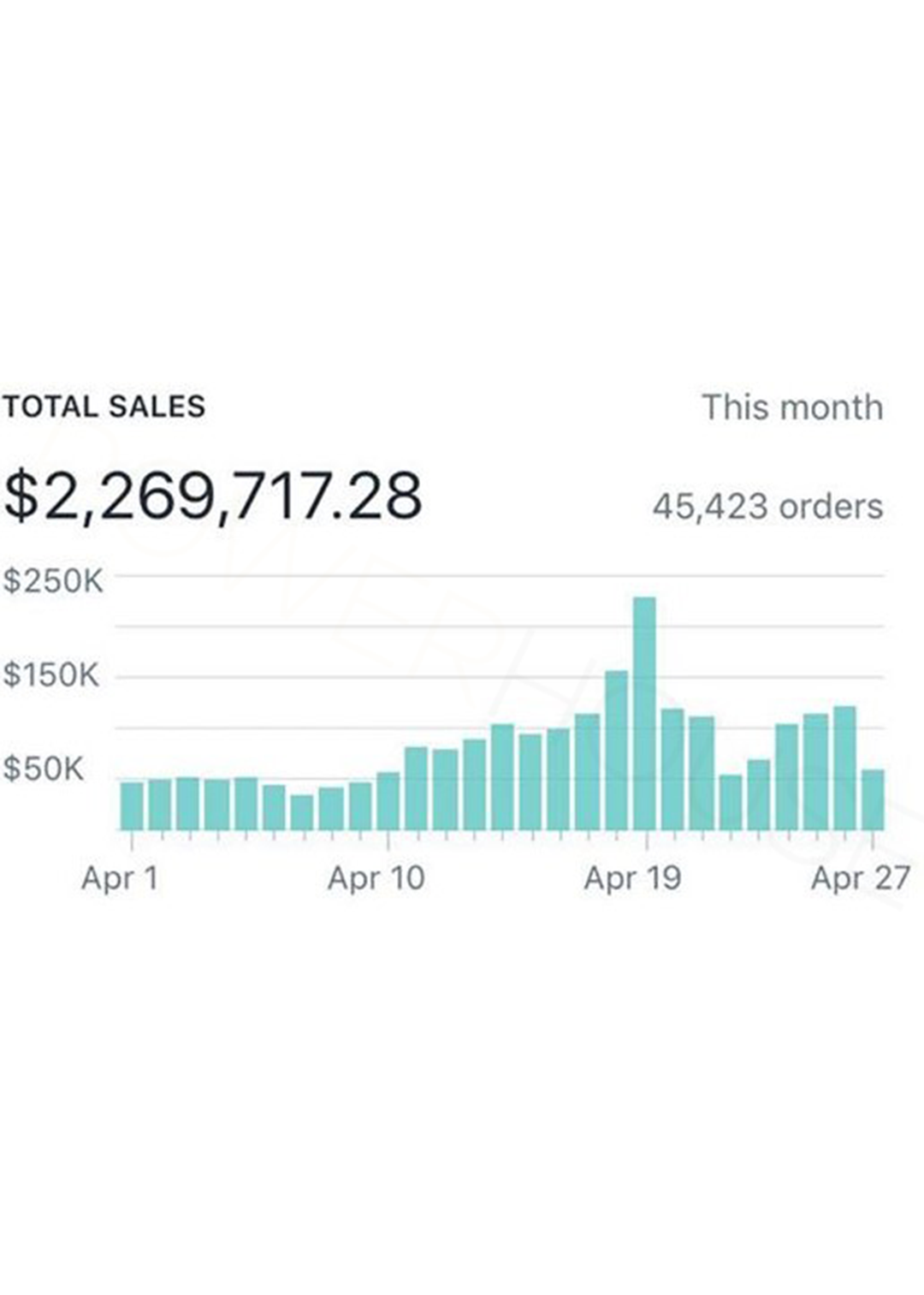Click the "Apr 1" x-axis label
924x1295 pixels.
click(120, 879)
